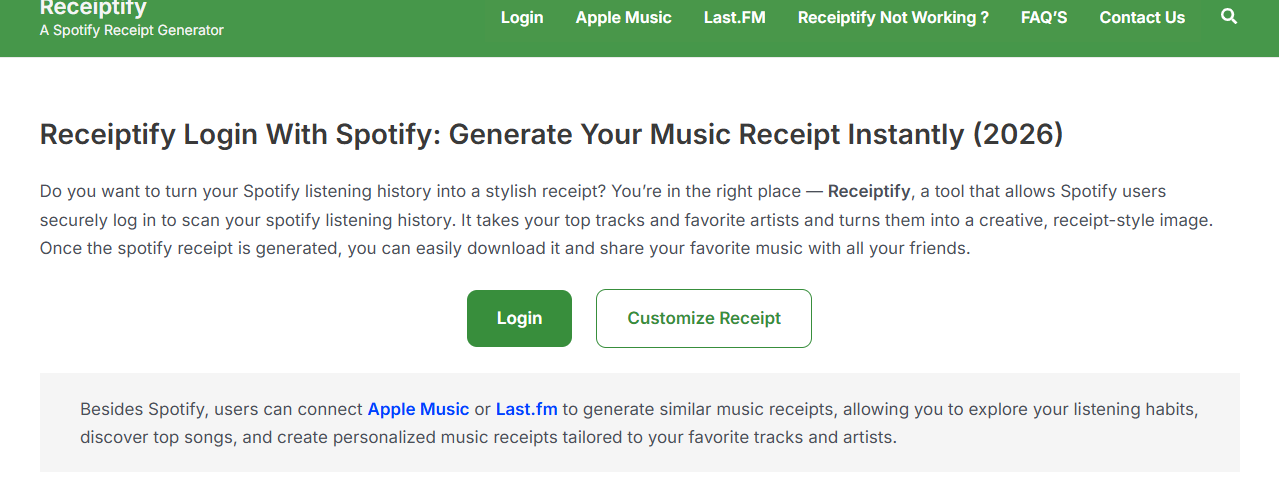Click the Customize Receipt outlined button
The height and width of the screenshot is (477, 1279).
704,318
